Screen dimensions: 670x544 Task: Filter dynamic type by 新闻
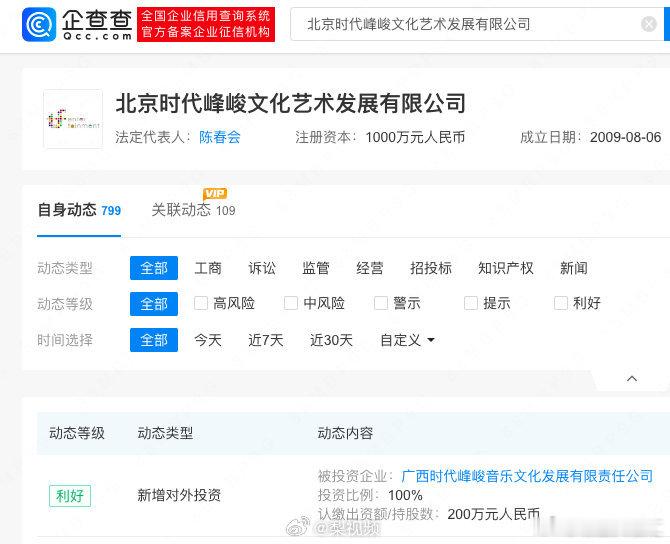tap(573, 268)
